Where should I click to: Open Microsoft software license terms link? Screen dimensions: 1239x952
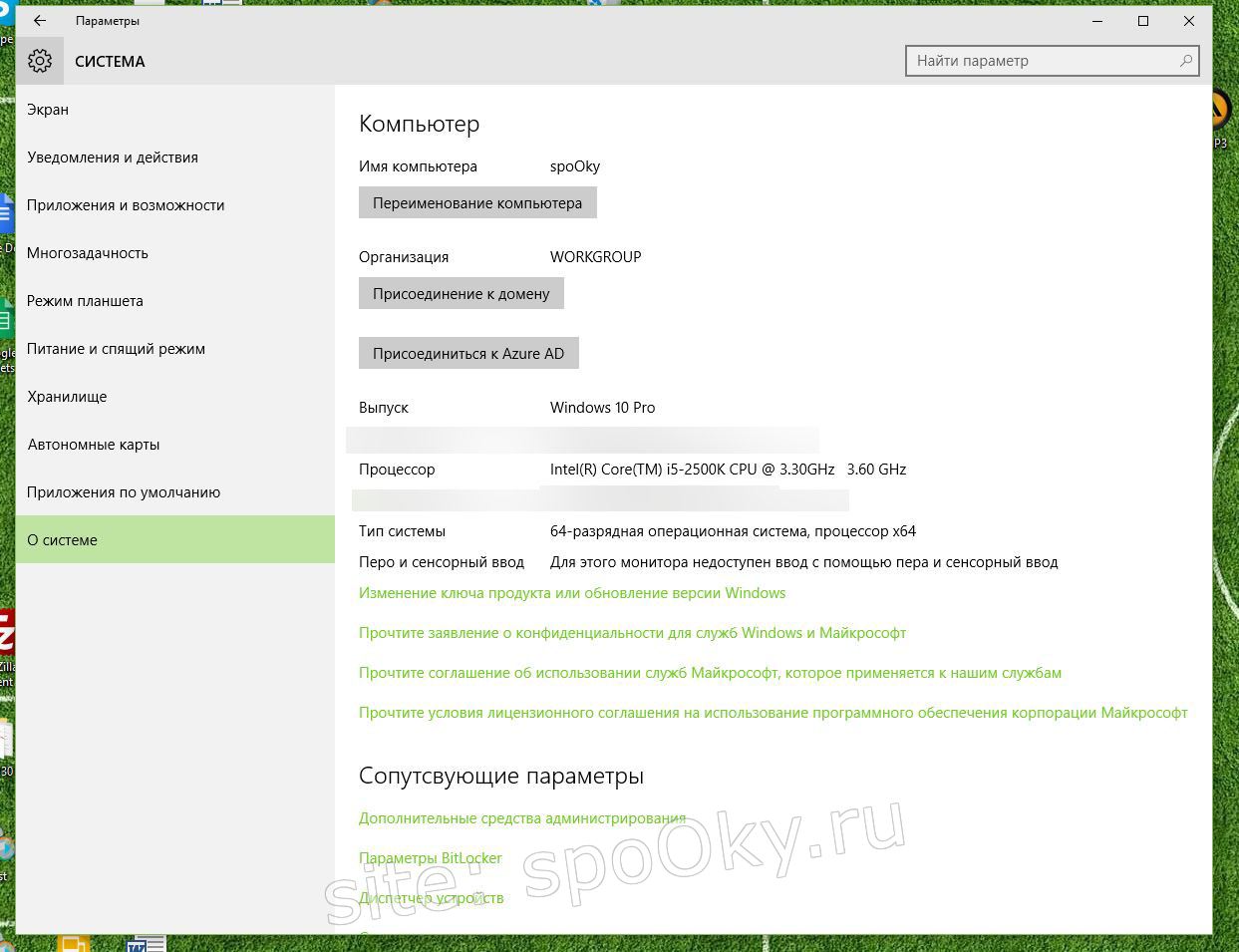(774, 713)
